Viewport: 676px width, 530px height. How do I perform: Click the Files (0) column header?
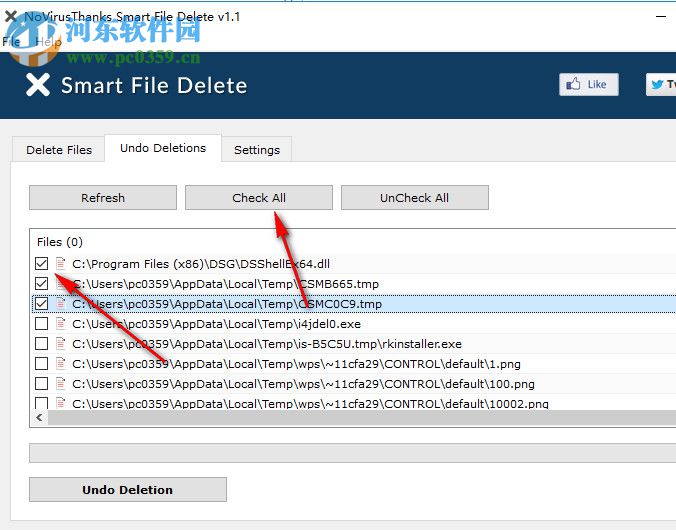tap(59, 242)
